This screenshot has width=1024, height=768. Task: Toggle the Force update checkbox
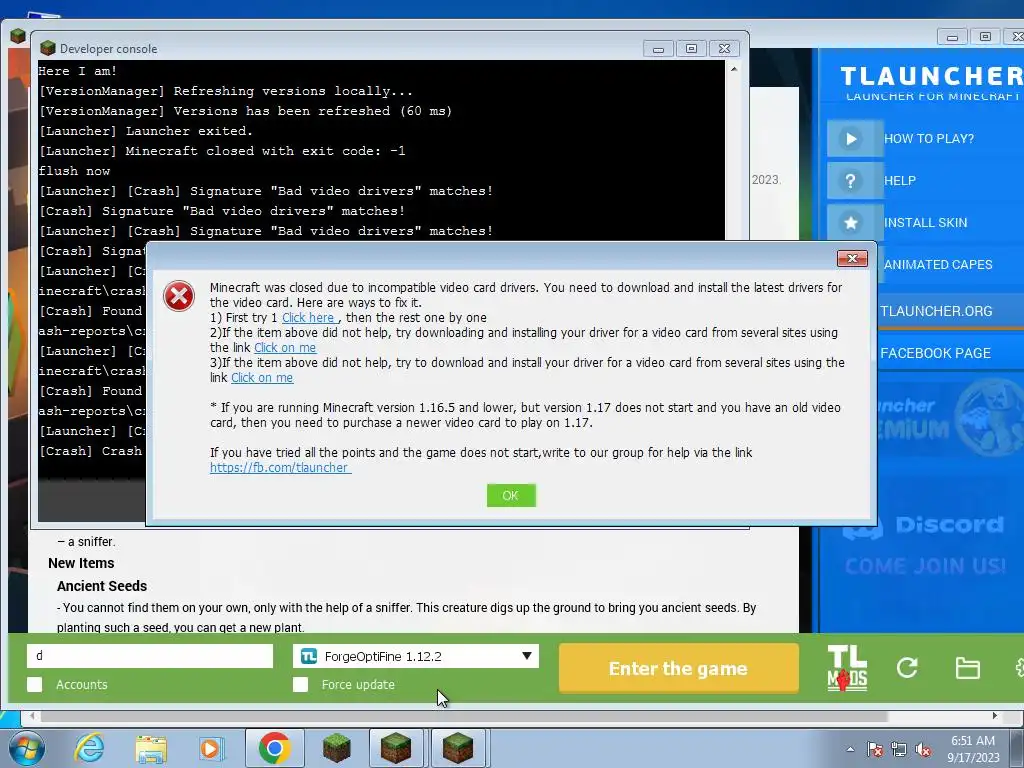click(x=300, y=684)
